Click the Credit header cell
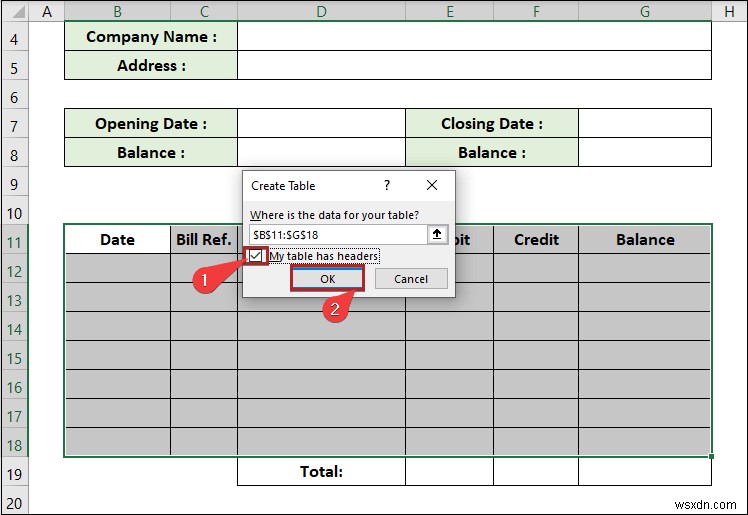The image size is (748, 515). (536, 239)
